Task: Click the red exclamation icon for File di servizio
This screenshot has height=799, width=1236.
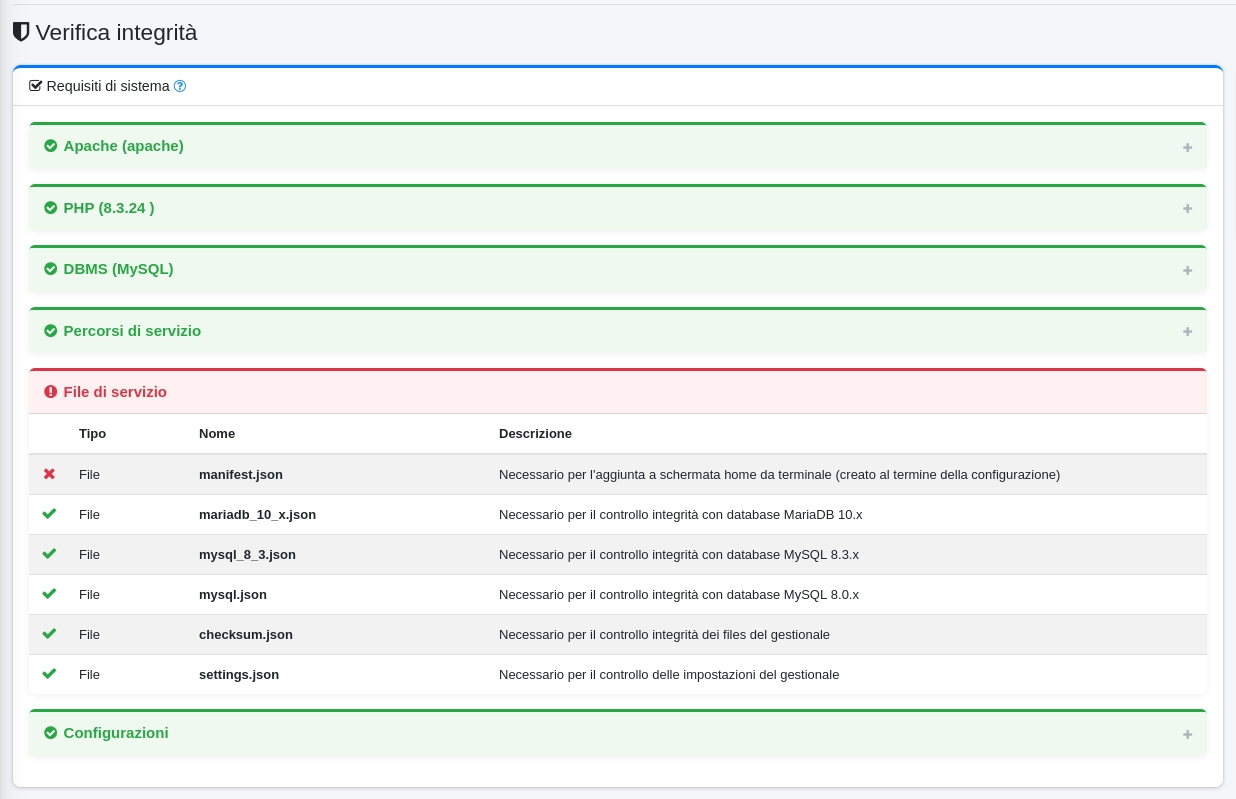Action: (x=51, y=392)
